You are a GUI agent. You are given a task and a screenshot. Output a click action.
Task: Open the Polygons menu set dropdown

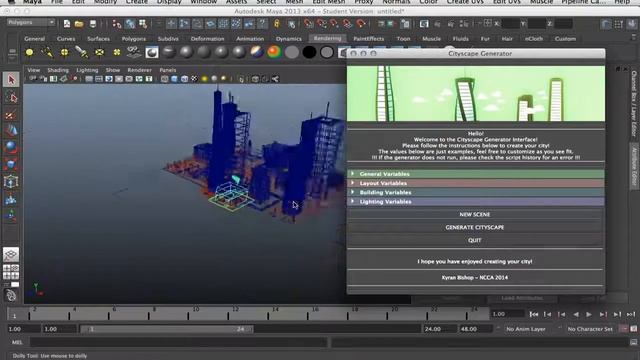pyautogui.click(x=31, y=22)
